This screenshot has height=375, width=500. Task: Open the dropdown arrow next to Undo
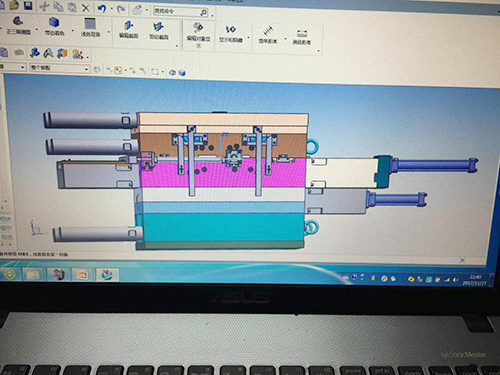(x=111, y=9)
